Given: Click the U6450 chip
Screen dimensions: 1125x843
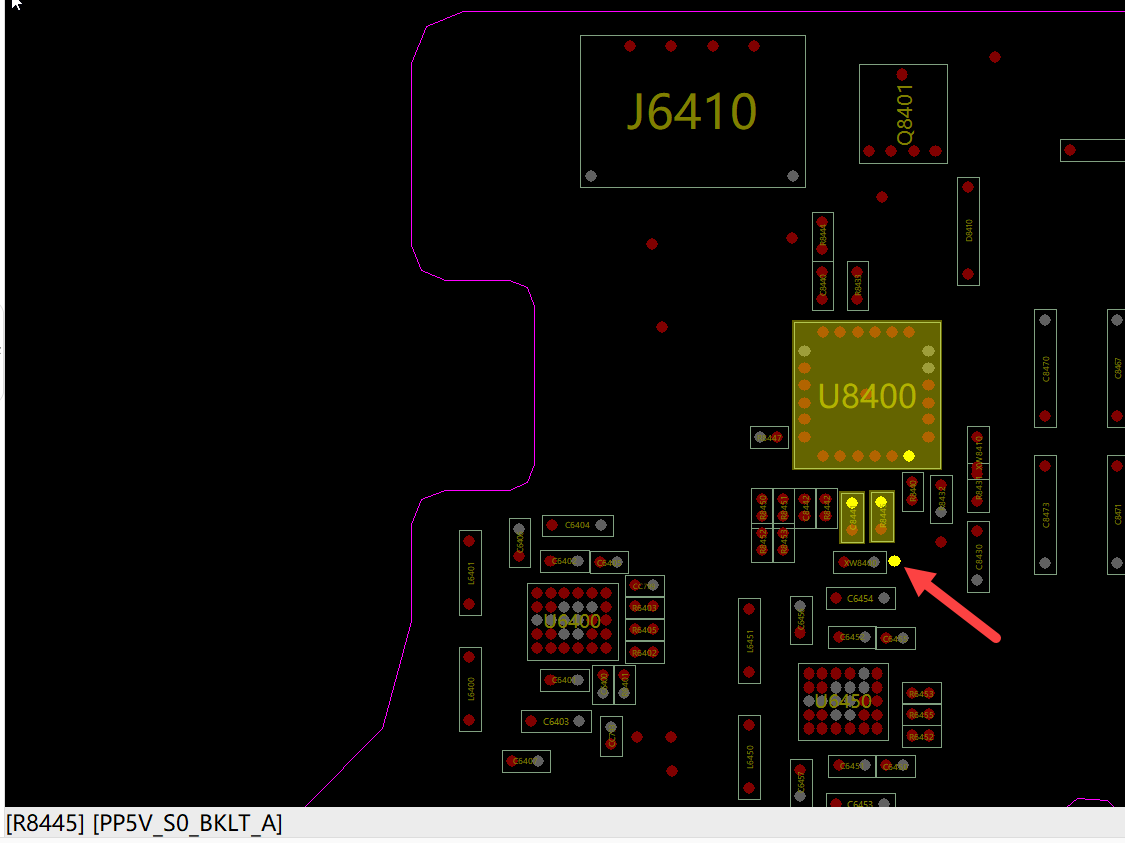Looking at the screenshot, I should 843,701.
